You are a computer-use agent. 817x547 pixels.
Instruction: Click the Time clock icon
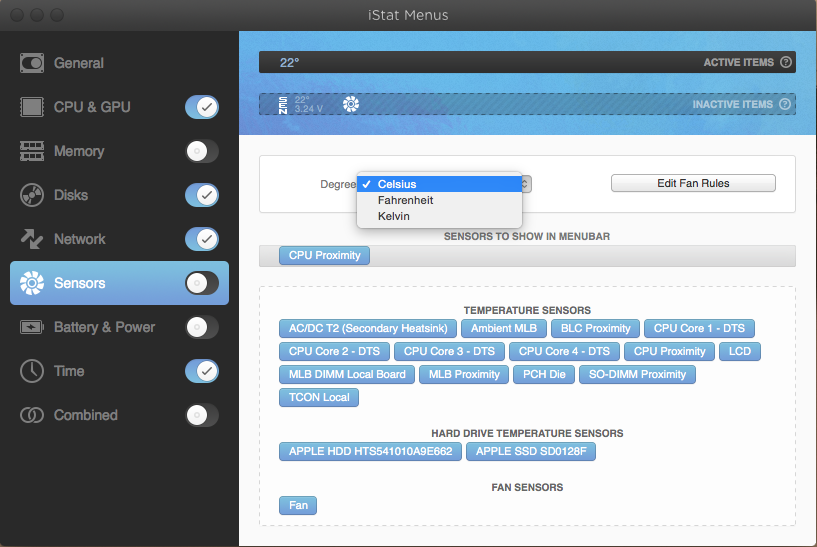32,371
